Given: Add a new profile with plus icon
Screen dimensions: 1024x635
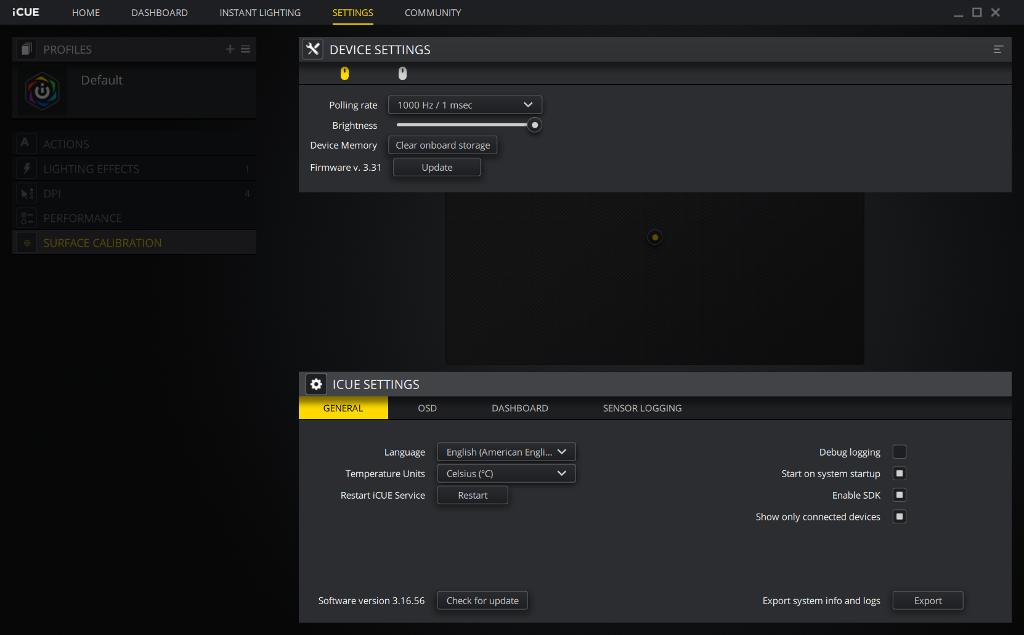Looking at the screenshot, I should point(230,49).
